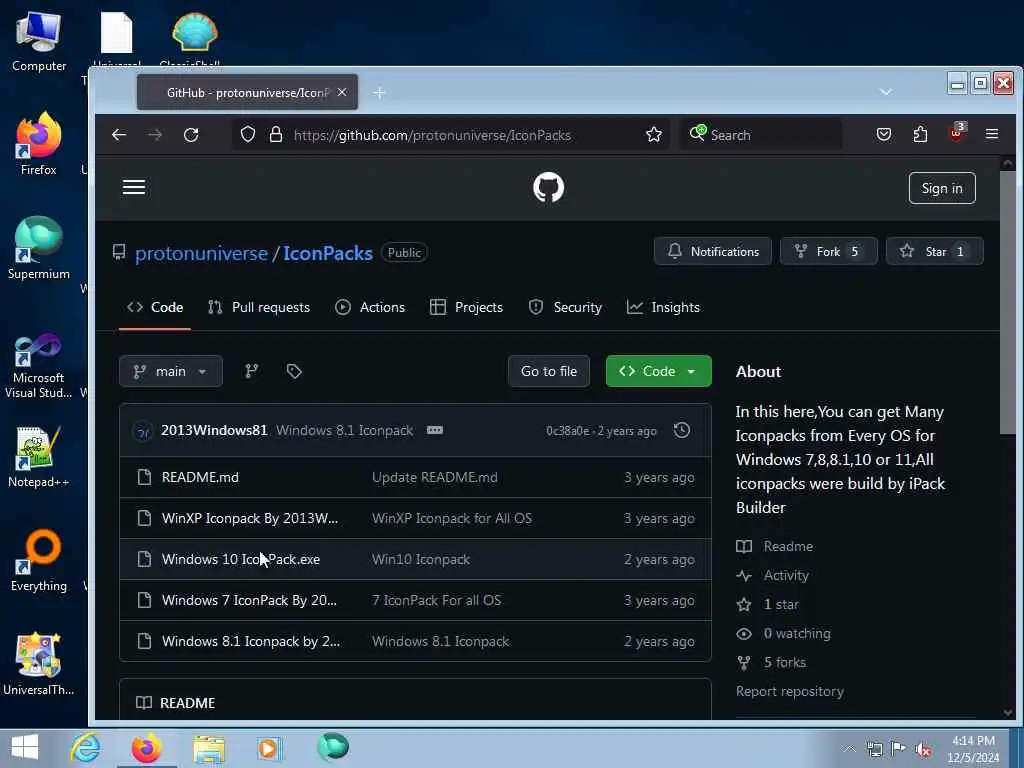Viewport: 1024px width, 768px height.
Task: Switch to the Projects tab
Action: [x=466, y=307]
